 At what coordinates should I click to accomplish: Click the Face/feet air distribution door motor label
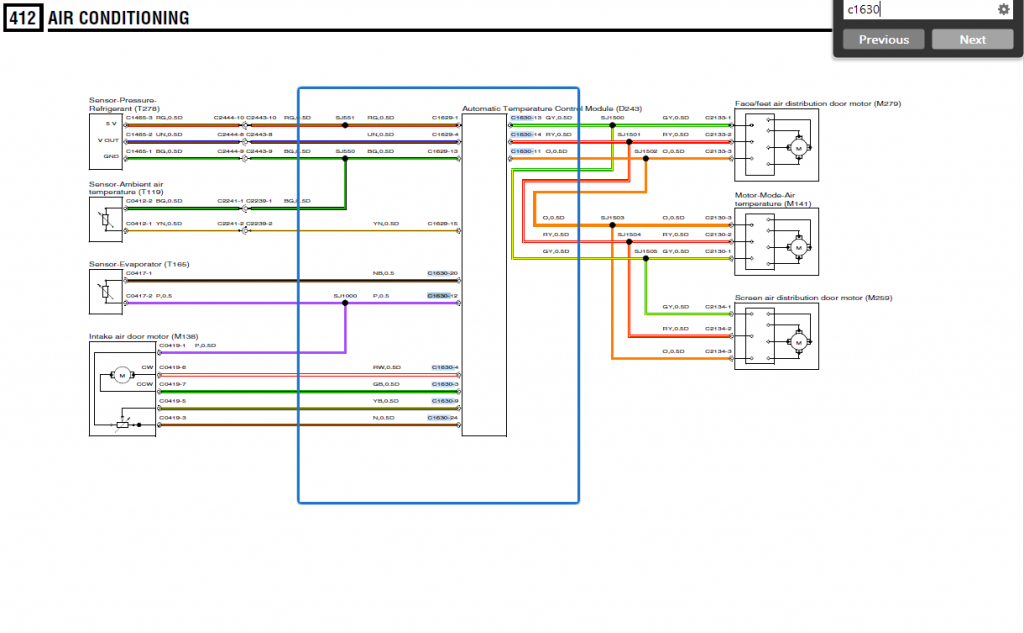[x=818, y=103]
